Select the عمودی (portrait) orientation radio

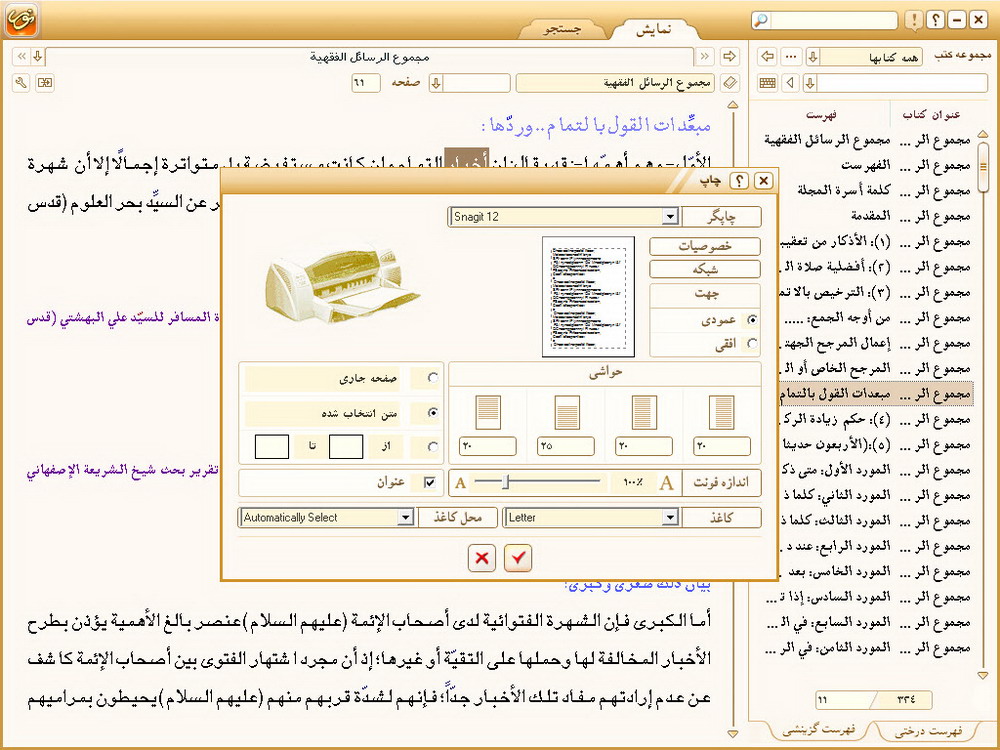coord(753,320)
